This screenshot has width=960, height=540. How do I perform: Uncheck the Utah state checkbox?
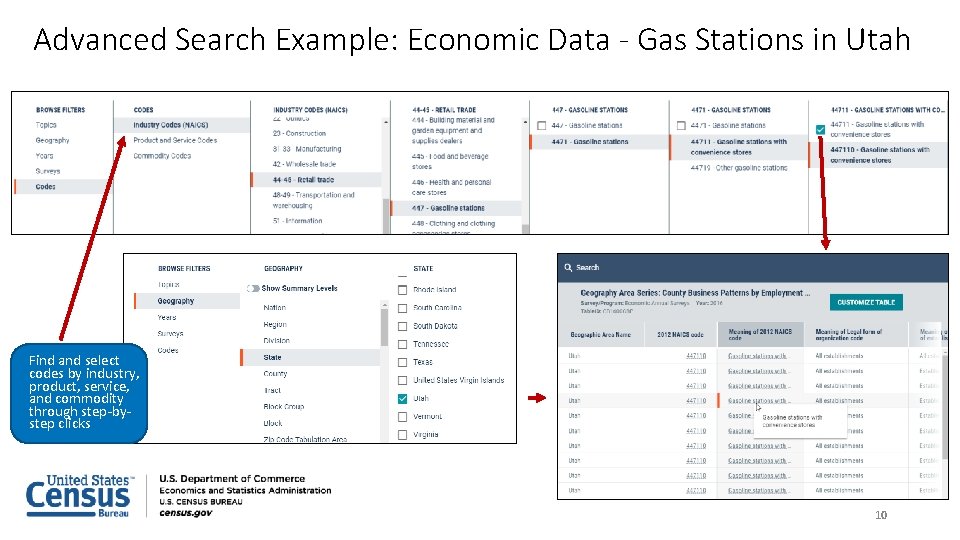point(403,398)
